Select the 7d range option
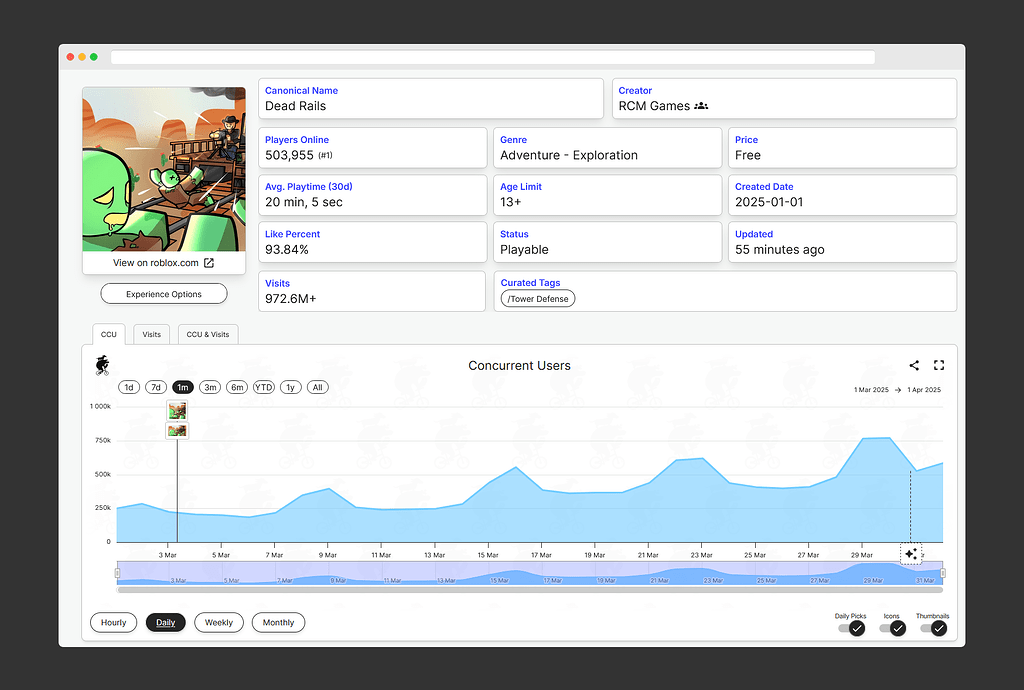This screenshot has width=1024, height=690. [155, 386]
